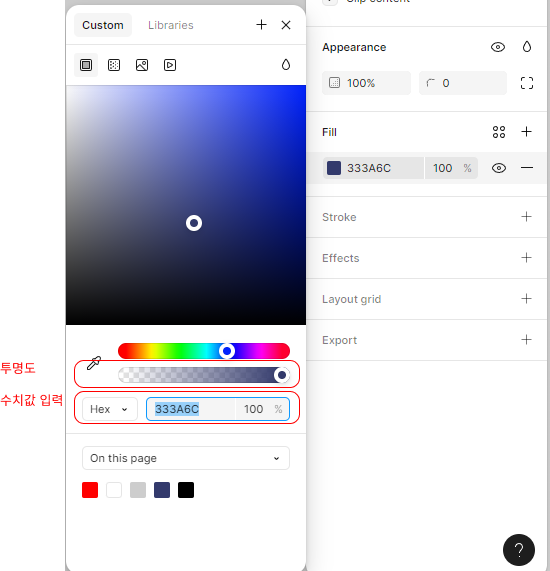550x571 pixels.
Task: Pick the red page color swatch
Action: tap(90, 490)
